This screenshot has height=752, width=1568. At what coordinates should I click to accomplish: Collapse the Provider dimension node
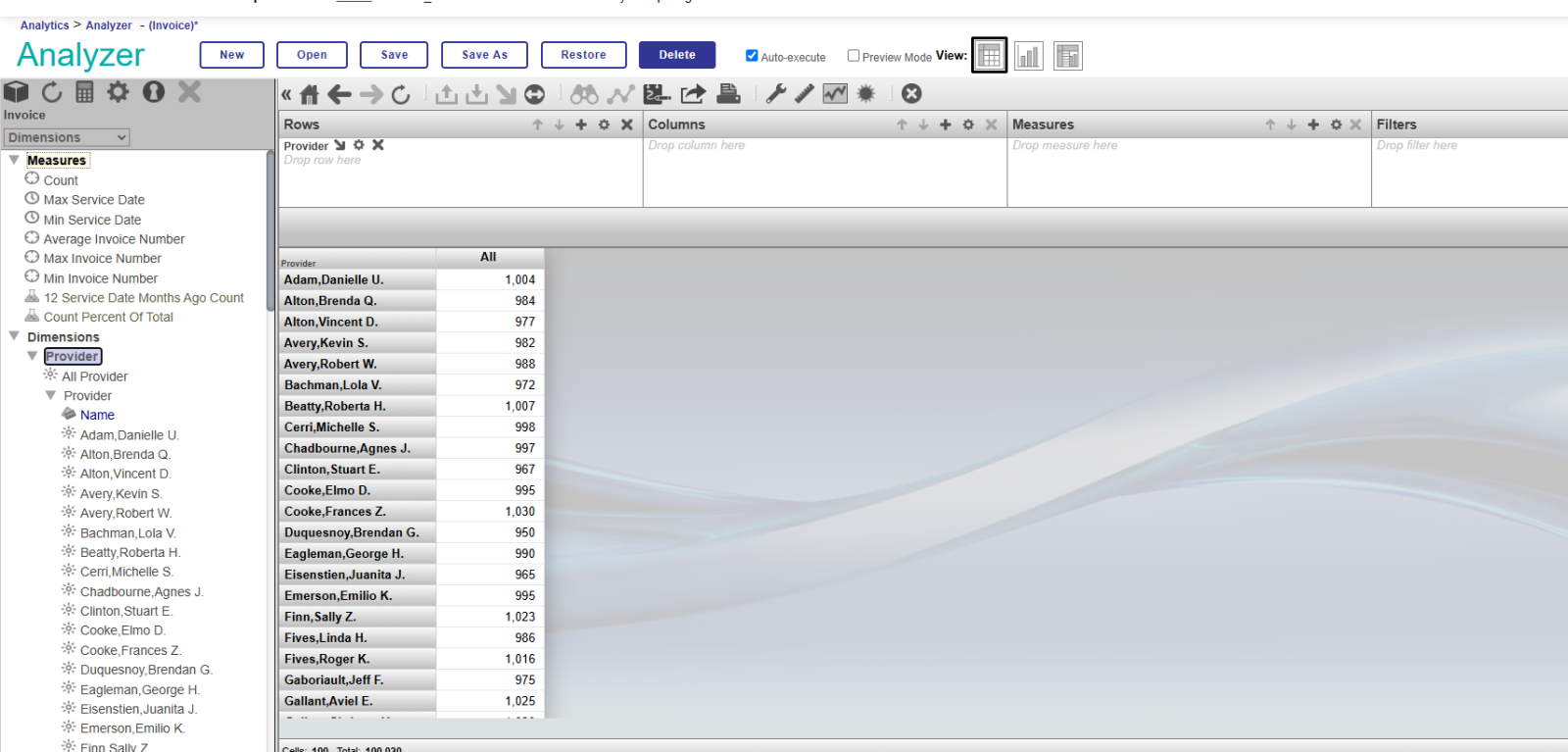click(32, 356)
